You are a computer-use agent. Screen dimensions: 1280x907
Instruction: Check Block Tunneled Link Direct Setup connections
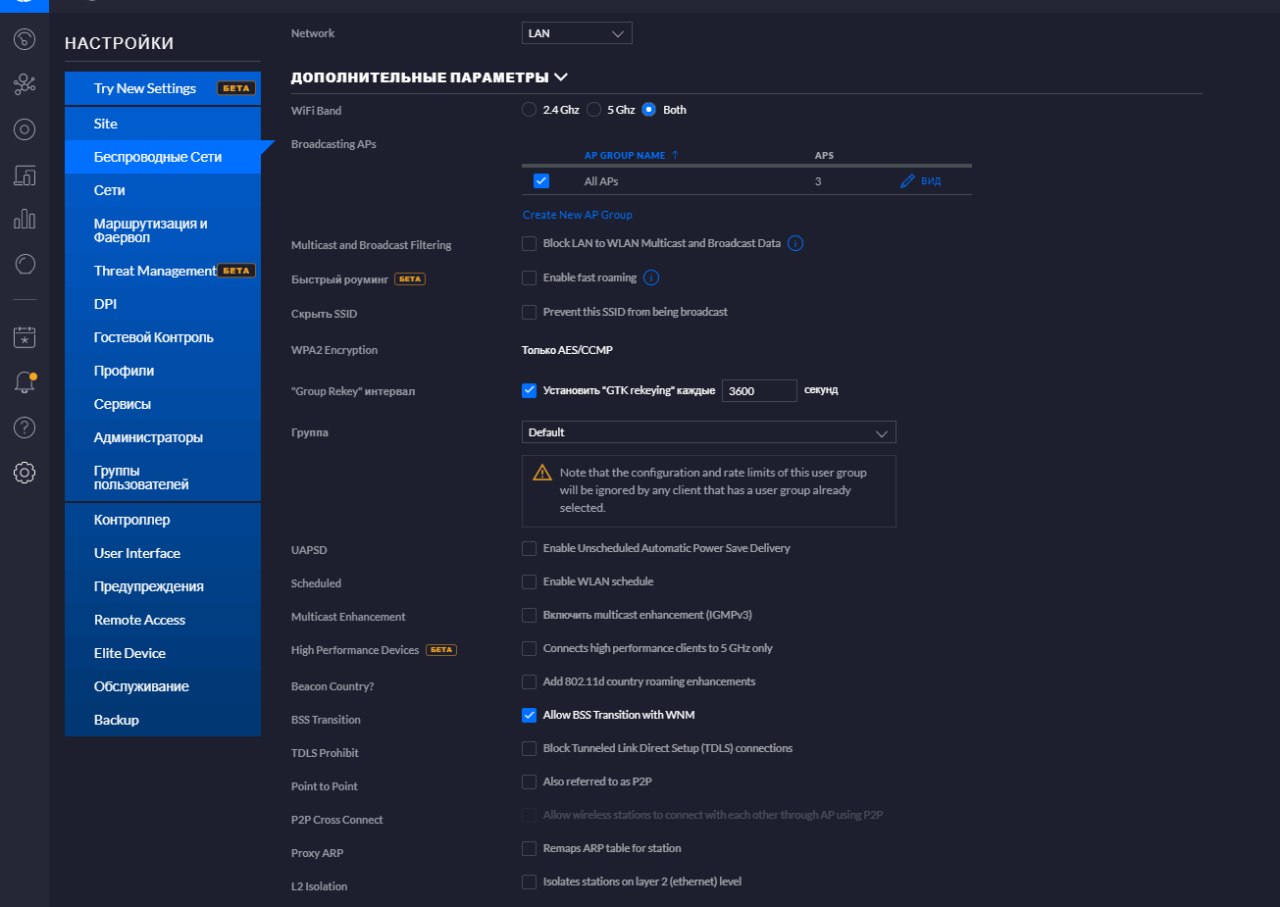click(529, 748)
